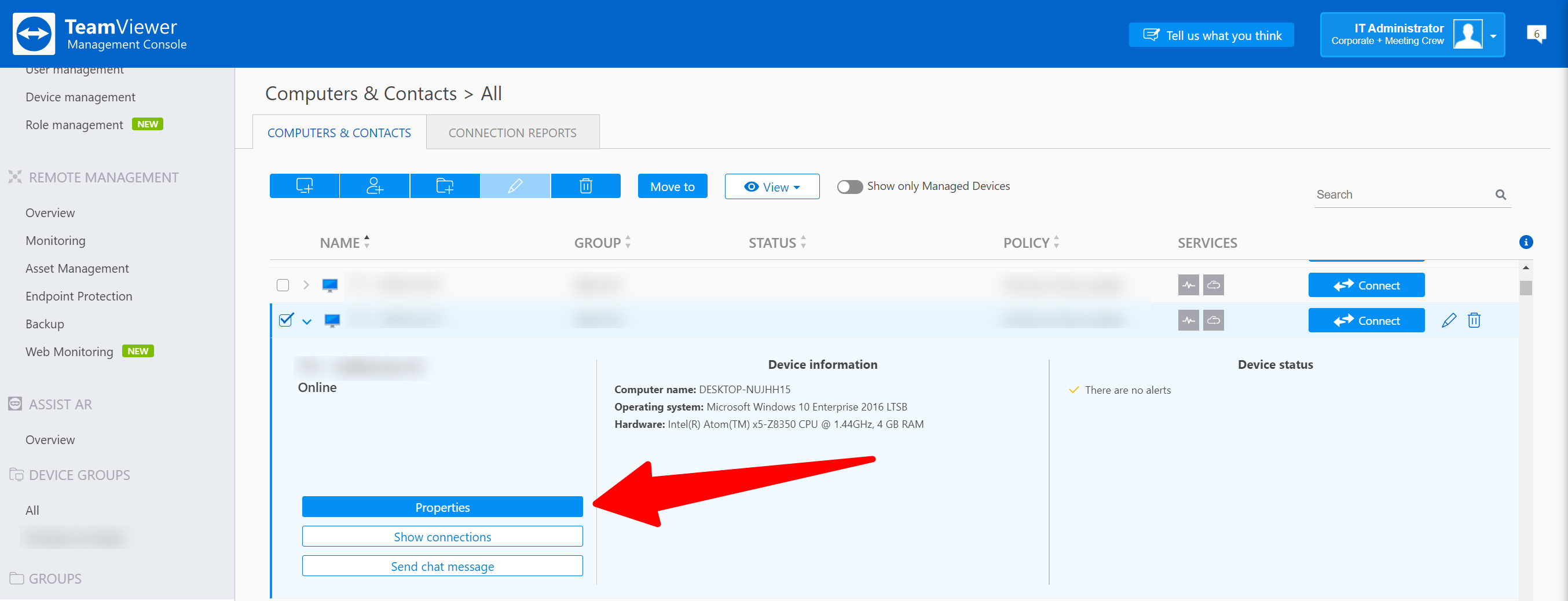1568x601 pixels.
Task: Click the add contact toolbar icon
Action: pyautogui.click(x=375, y=186)
